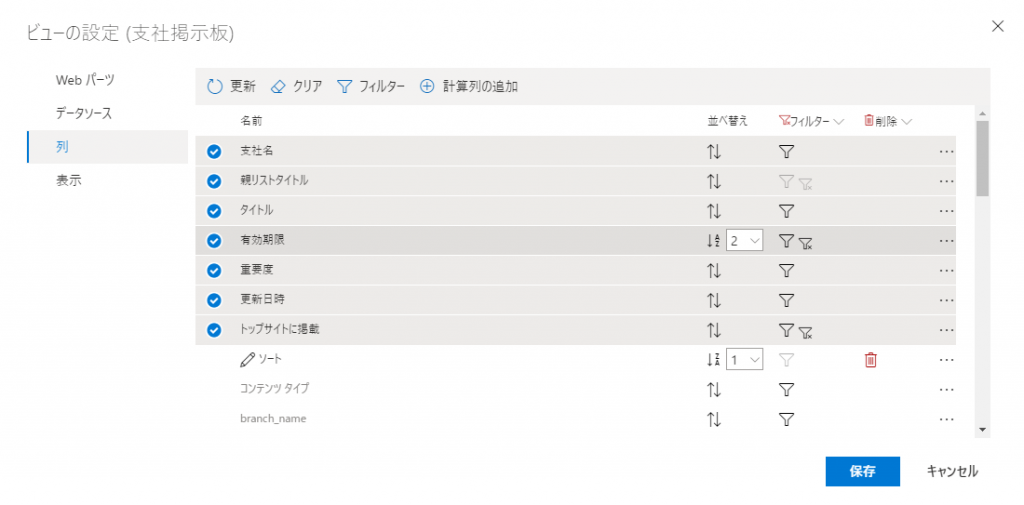Viewport: 1024px width, 505px height.
Task: Click the sort arrows icon for 支社名
Action: 714,152
